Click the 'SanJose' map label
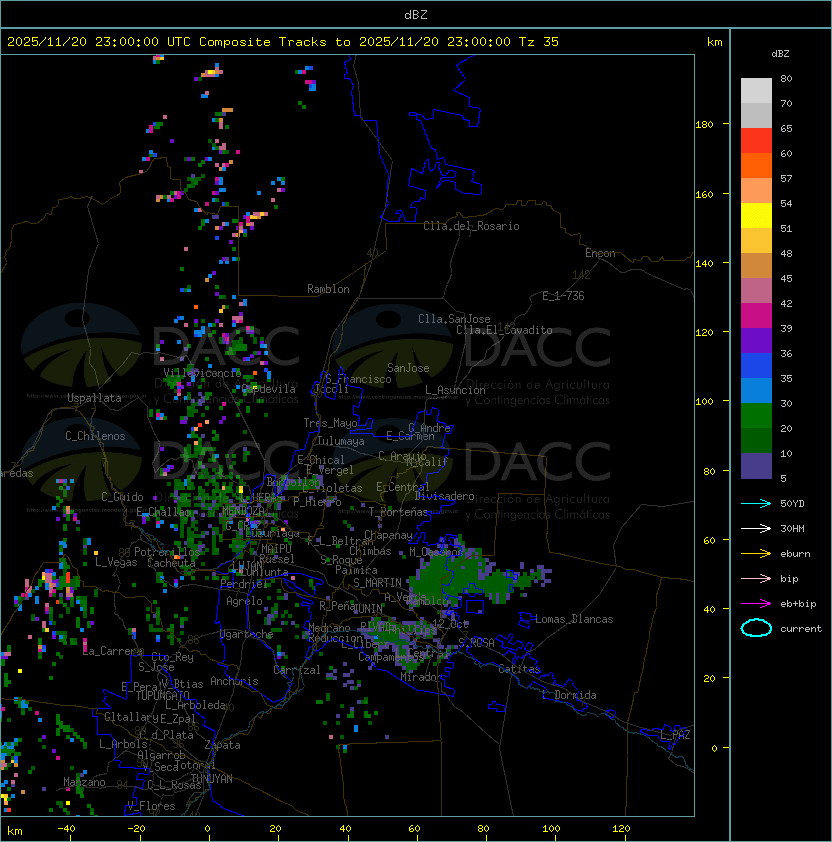The width and height of the screenshot is (832, 842). [x=408, y=368]
